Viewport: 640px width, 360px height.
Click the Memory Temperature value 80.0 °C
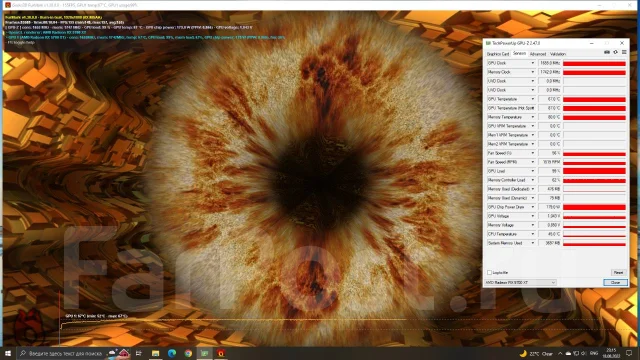550,117
